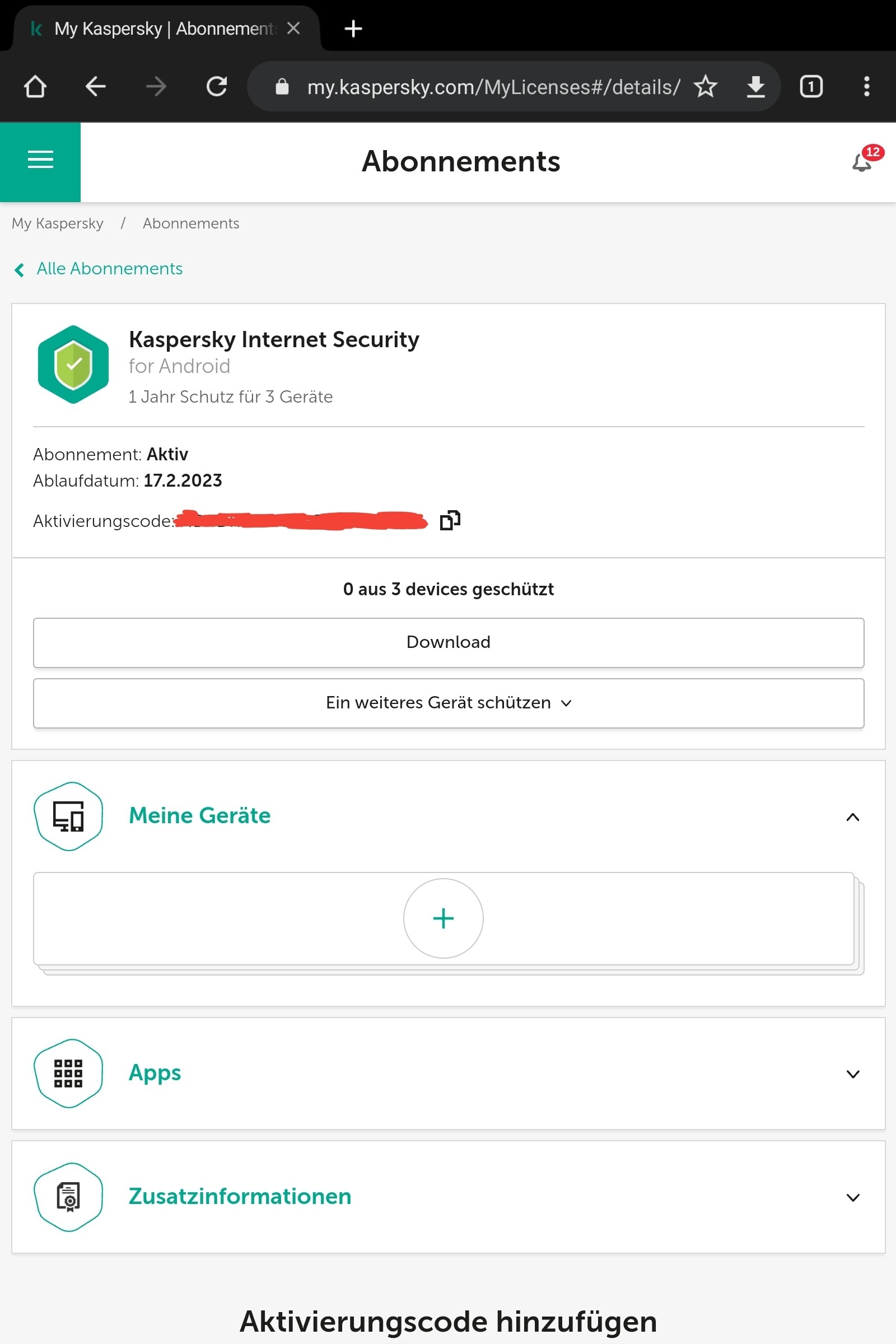Click the Zusatzinformationen certificate icon
Screen dimensions: 896x1344
click(68, 1197)
